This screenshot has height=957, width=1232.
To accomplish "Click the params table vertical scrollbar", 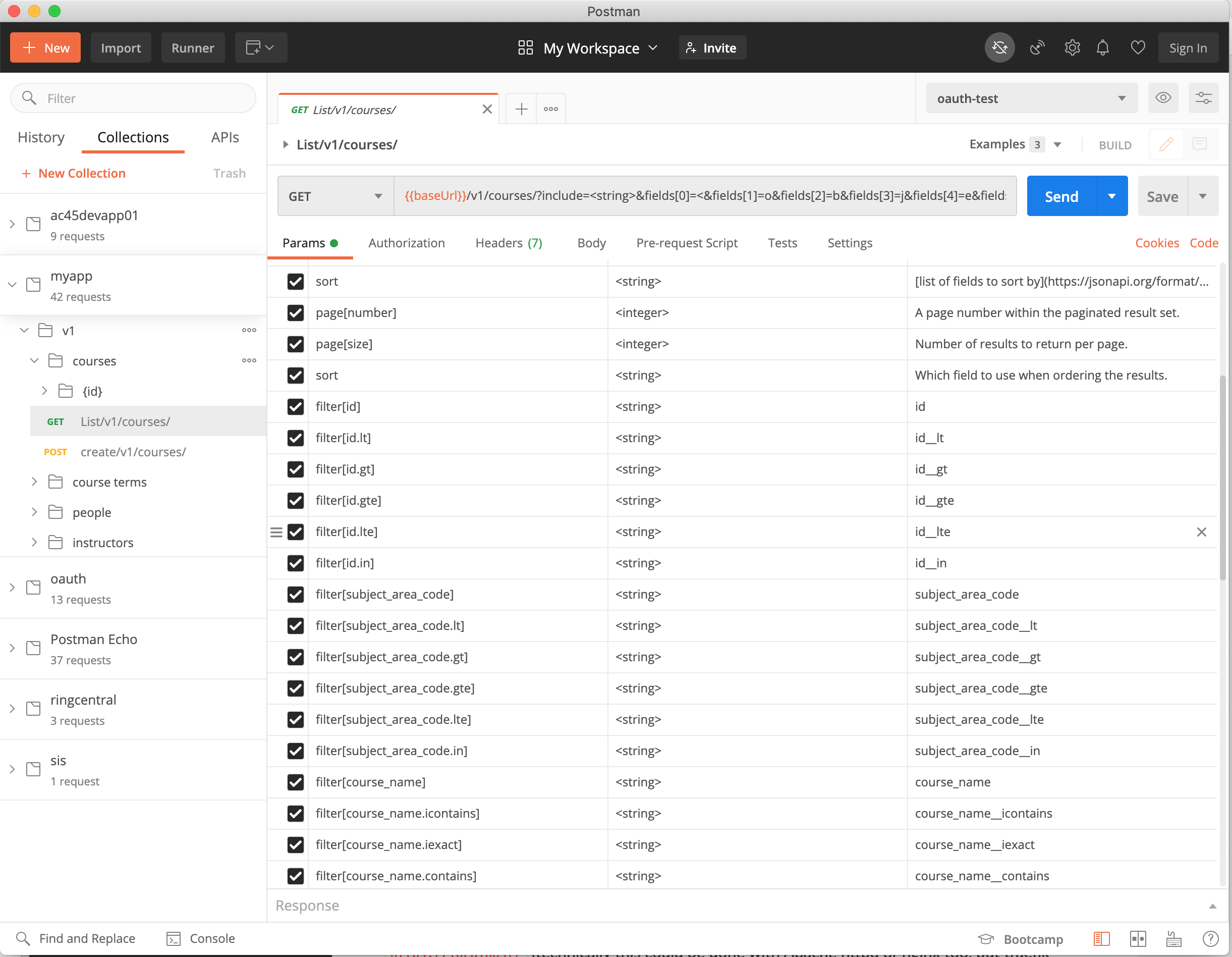I will pyautogui.click(x=1222, y=477).
